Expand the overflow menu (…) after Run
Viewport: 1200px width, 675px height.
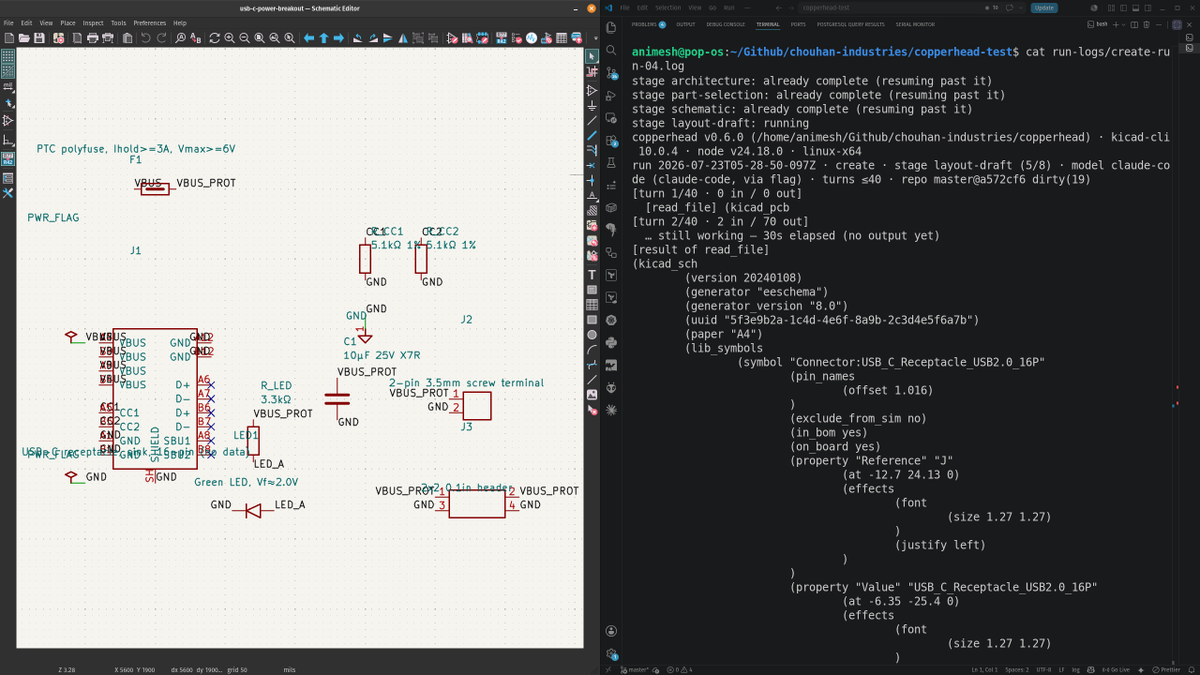747,8
